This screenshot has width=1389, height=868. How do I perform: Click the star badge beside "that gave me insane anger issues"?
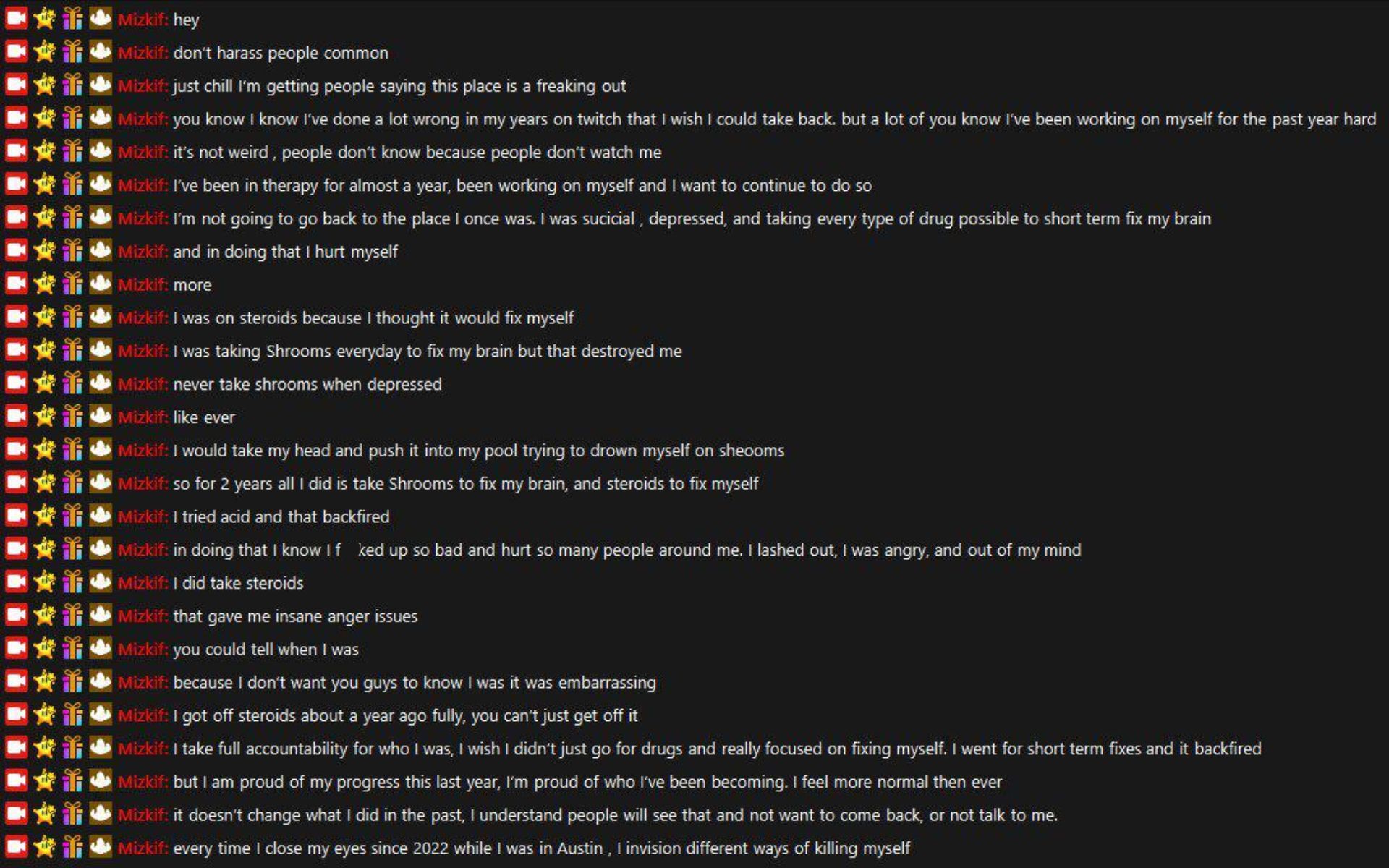pos(45,616)
